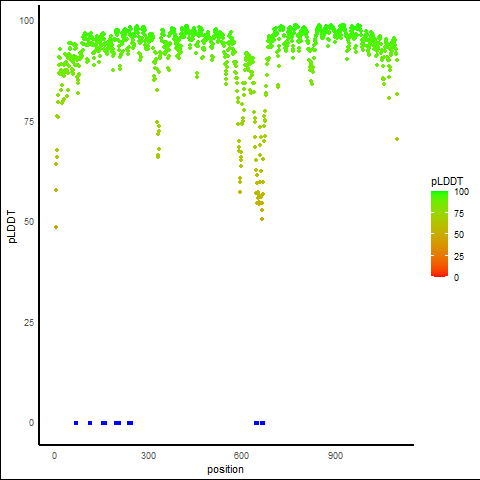Click the pLDDT gradient color bar

[439, 234]
